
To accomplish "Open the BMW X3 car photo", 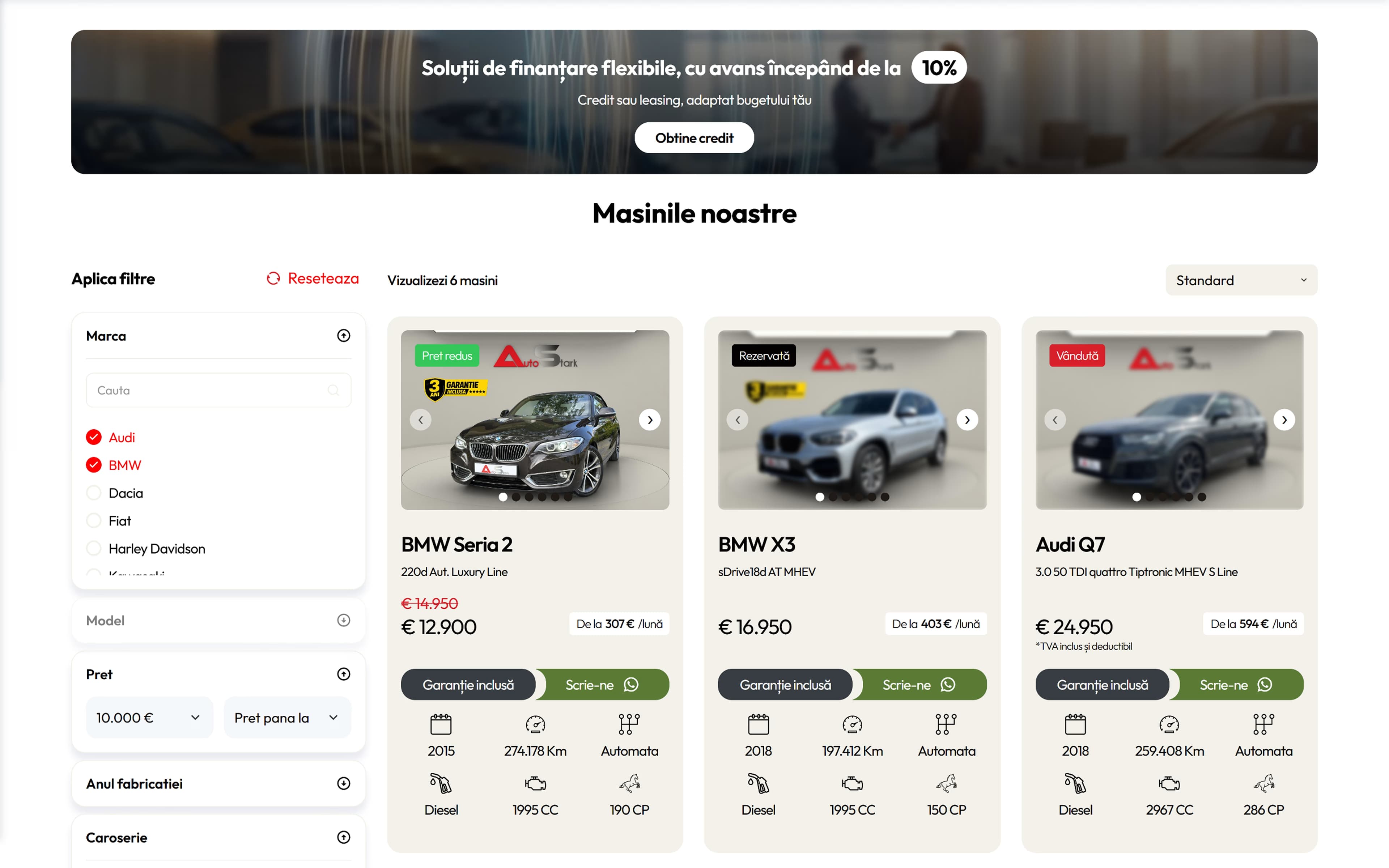I will point(852,420).
